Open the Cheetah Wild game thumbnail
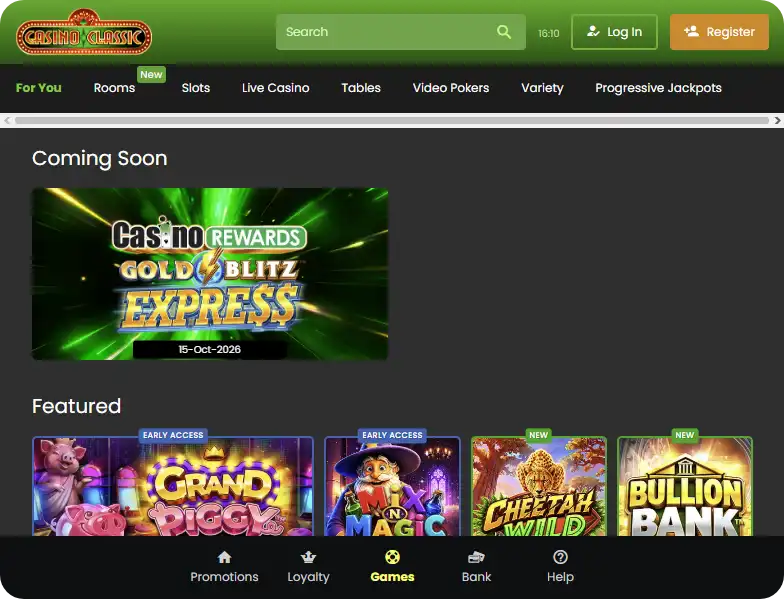The width and height of the screenshot is (784, 599). 538,486
